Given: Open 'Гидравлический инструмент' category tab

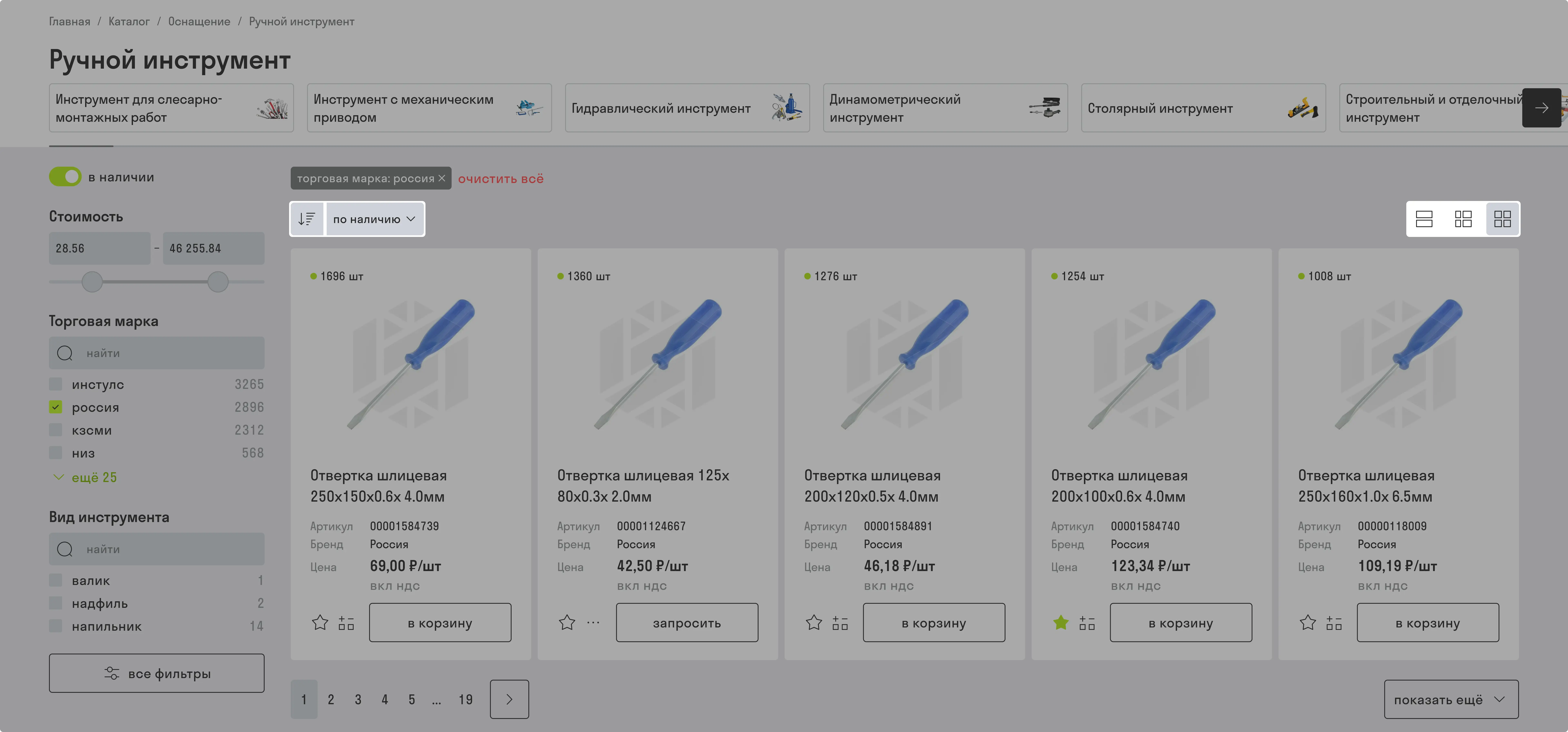Looking at the screenshot, I should 687,108.
